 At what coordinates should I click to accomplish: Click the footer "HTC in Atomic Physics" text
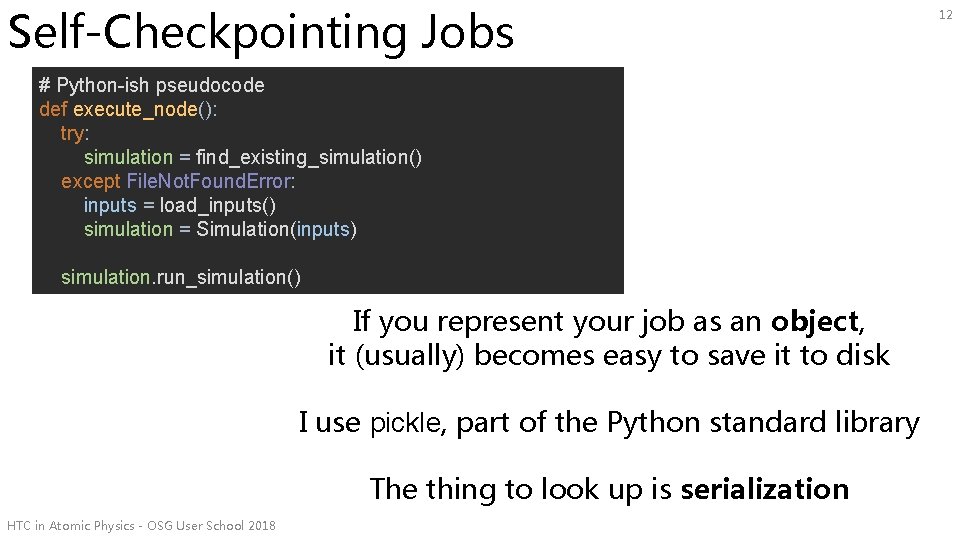tap(70, 526)
